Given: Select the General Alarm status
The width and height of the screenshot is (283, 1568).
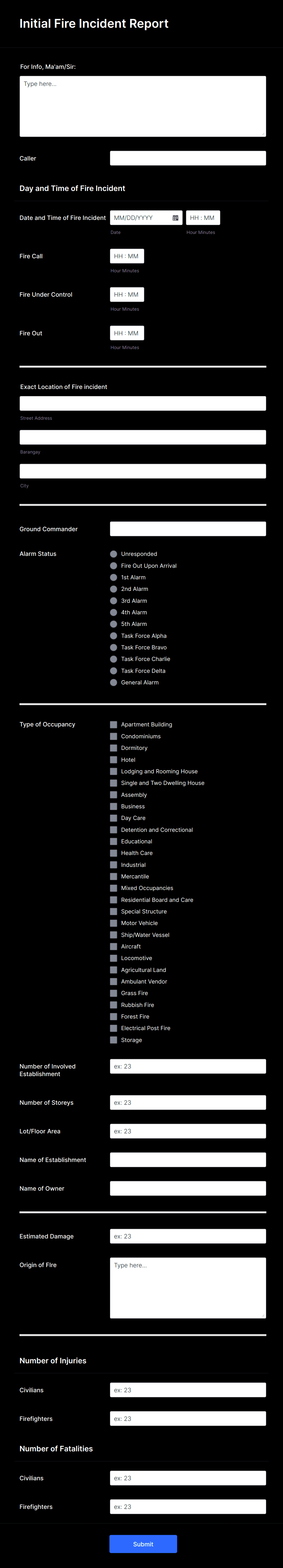Looking at the screenshot, I should click(x=113, y=682).
